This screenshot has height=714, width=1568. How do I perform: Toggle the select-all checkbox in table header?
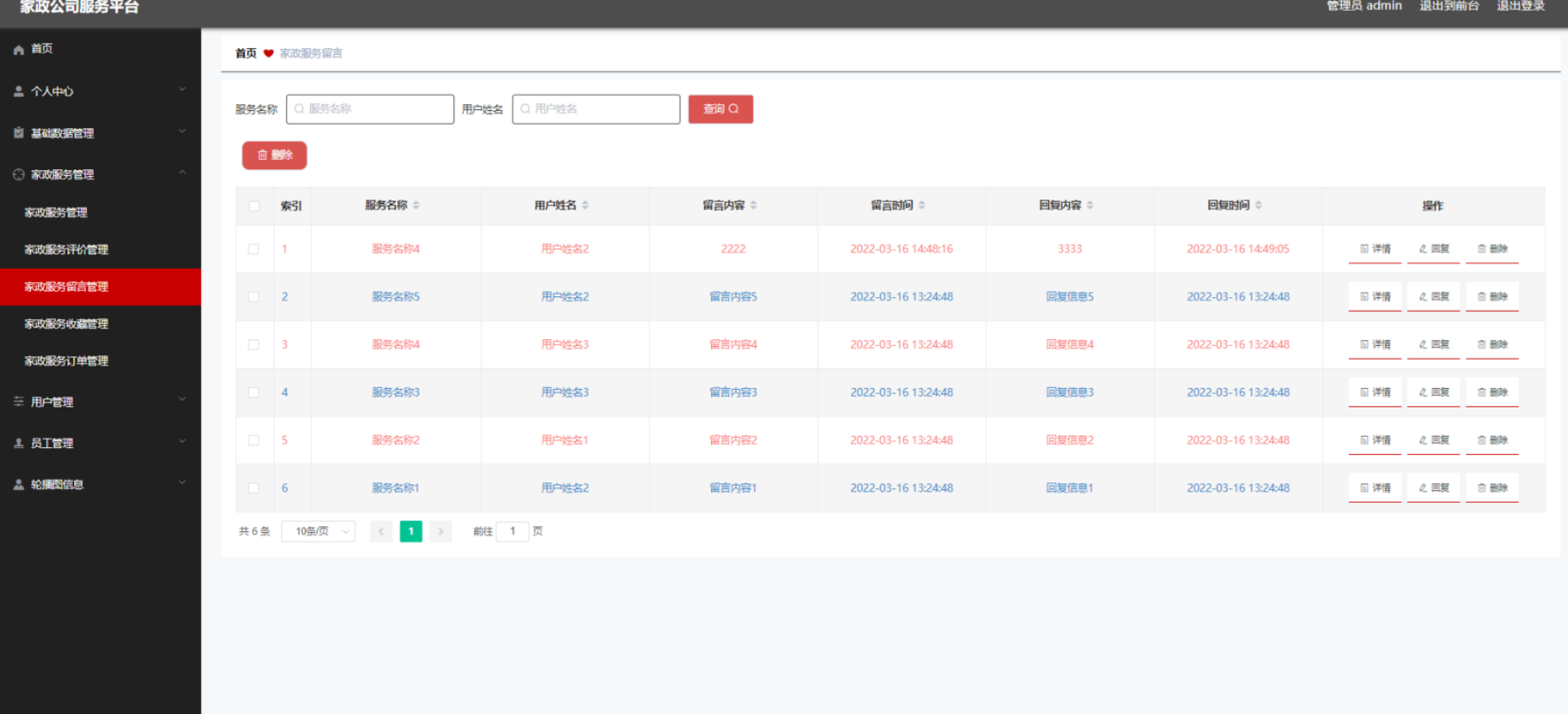(x=254, y=206)
